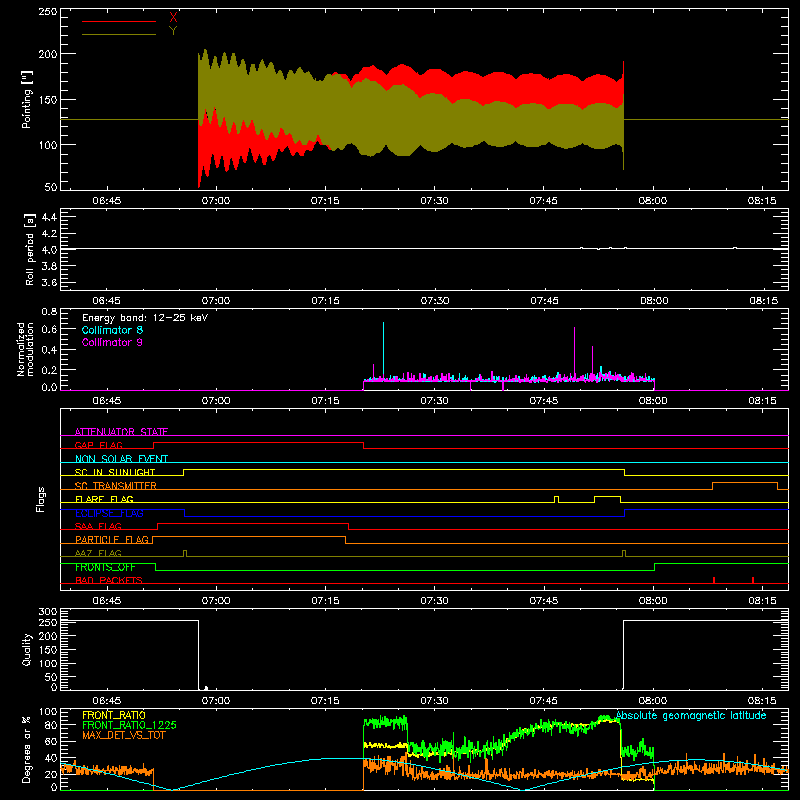The height and width of the screenshot is (800, 800).
Task: Click the red X legend line sample
Action: click(119, 21)
